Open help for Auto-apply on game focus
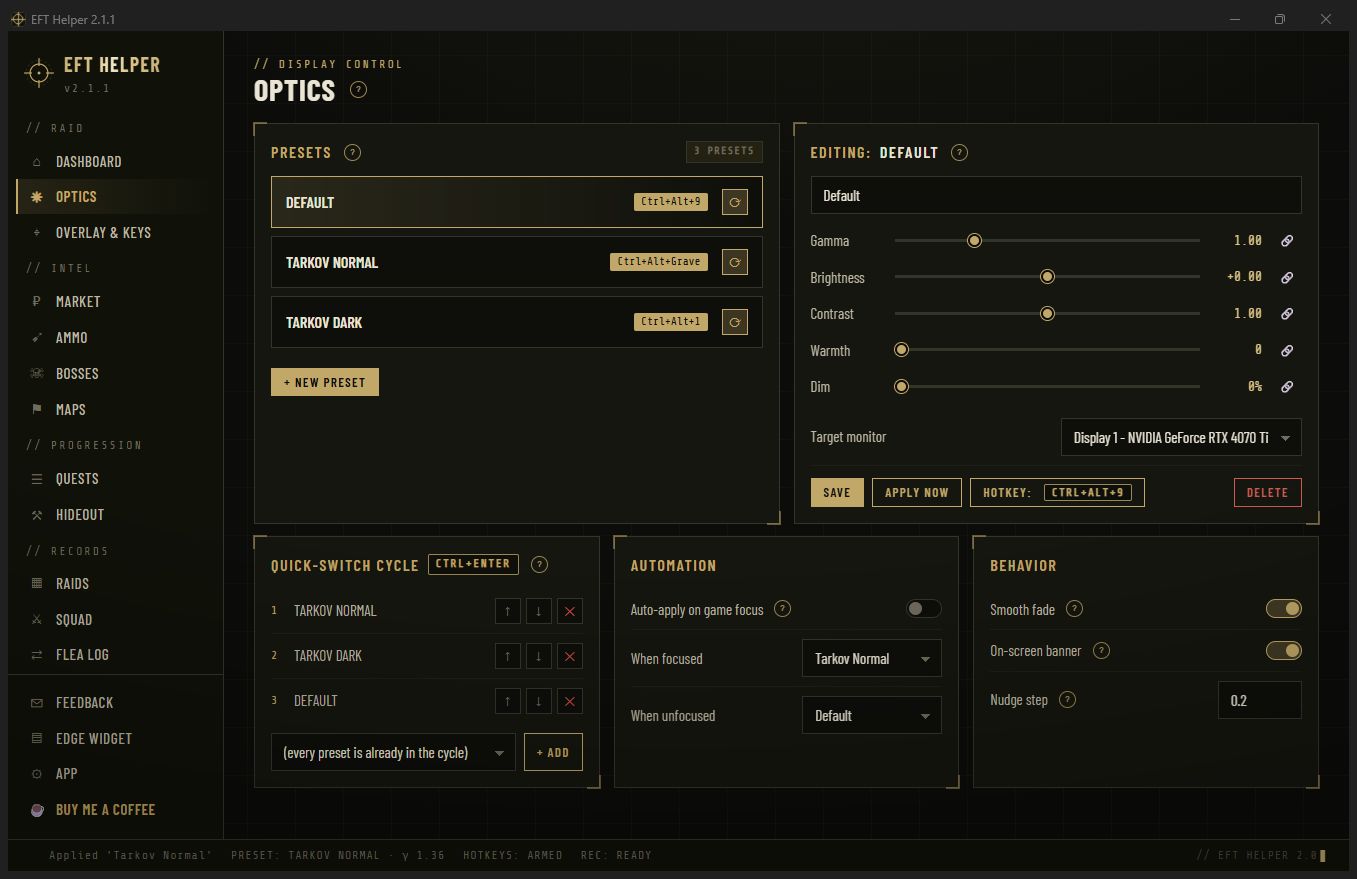Screen dimensions: 1357x879 point(783,609)
